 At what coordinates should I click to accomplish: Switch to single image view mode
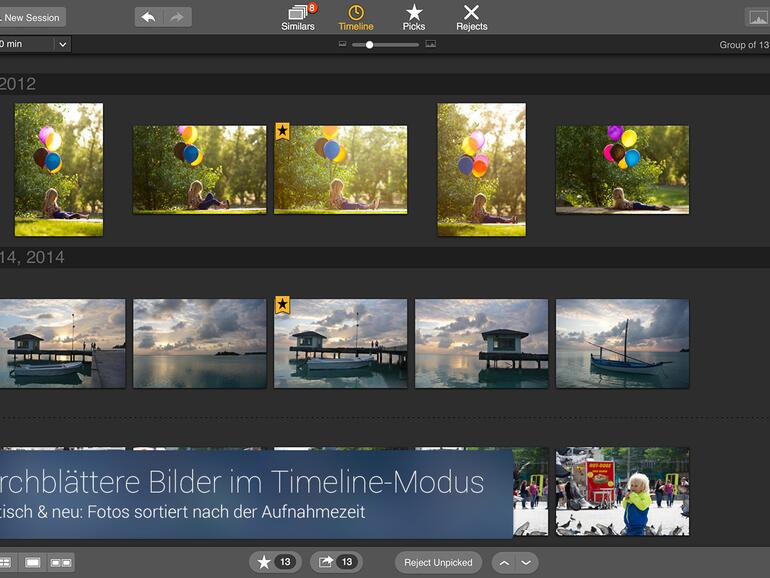point(33,563)
